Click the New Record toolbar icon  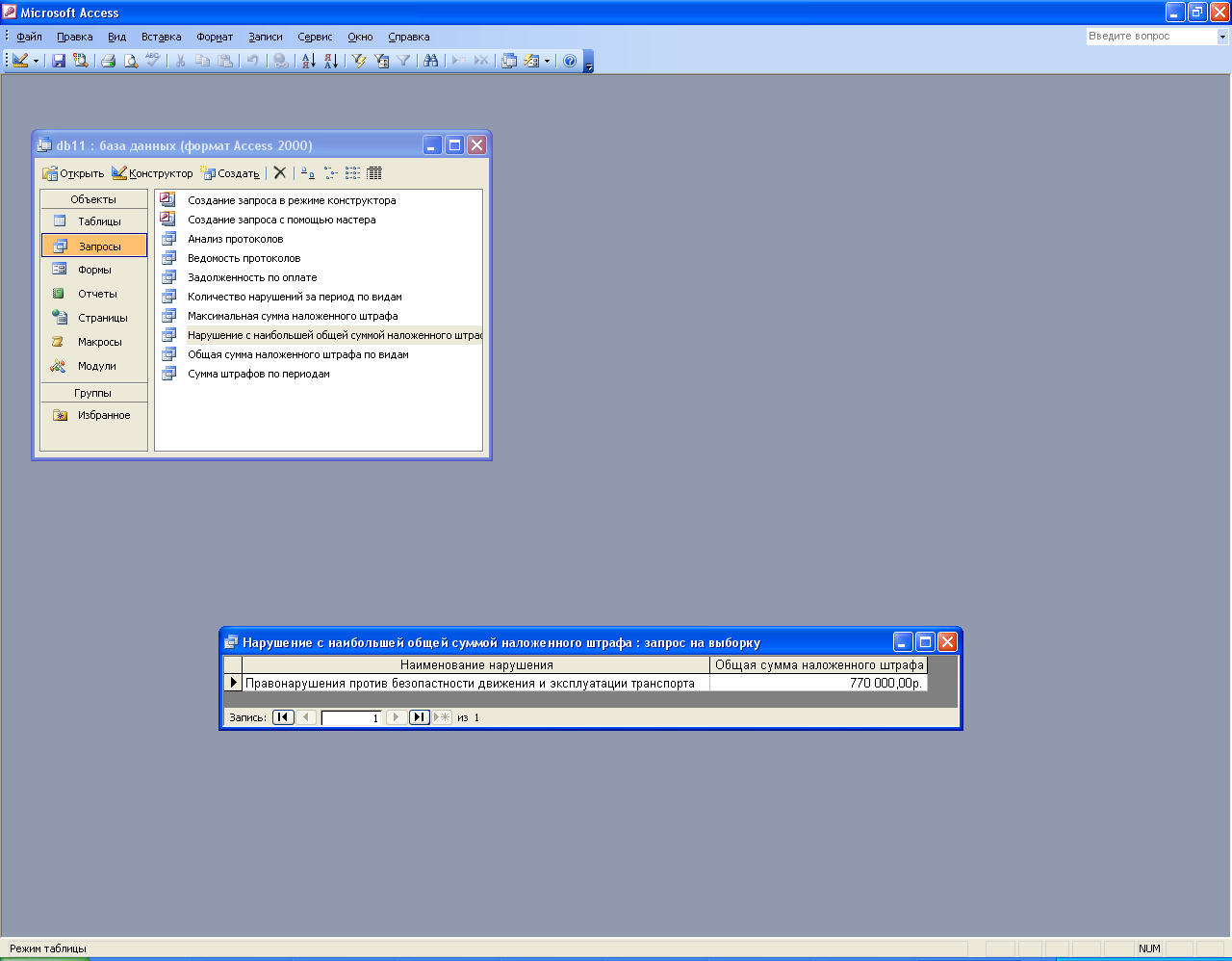tap(458, 61)
